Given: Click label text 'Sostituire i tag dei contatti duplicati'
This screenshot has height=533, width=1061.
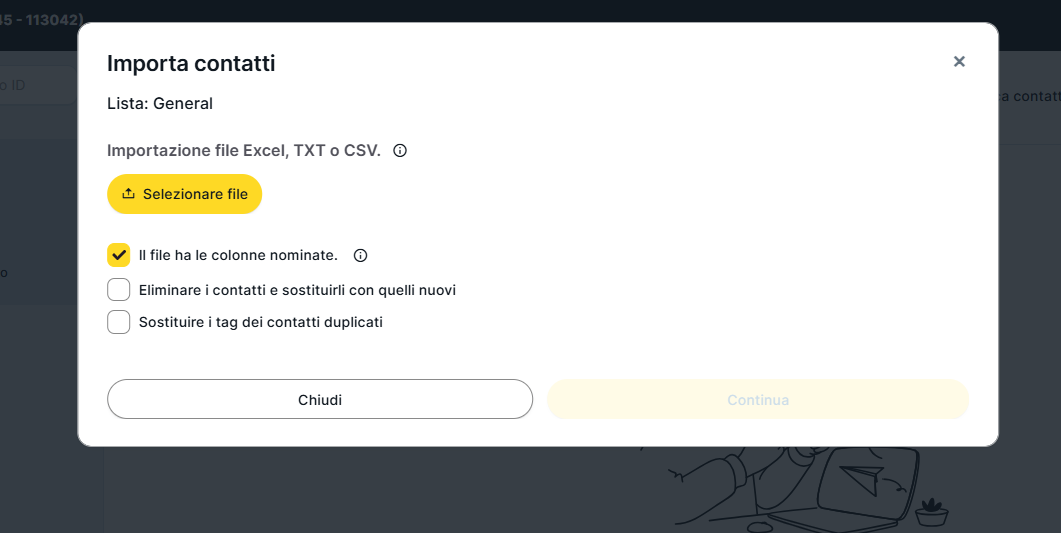Looking at the screenshot, I should click(260, 322).
